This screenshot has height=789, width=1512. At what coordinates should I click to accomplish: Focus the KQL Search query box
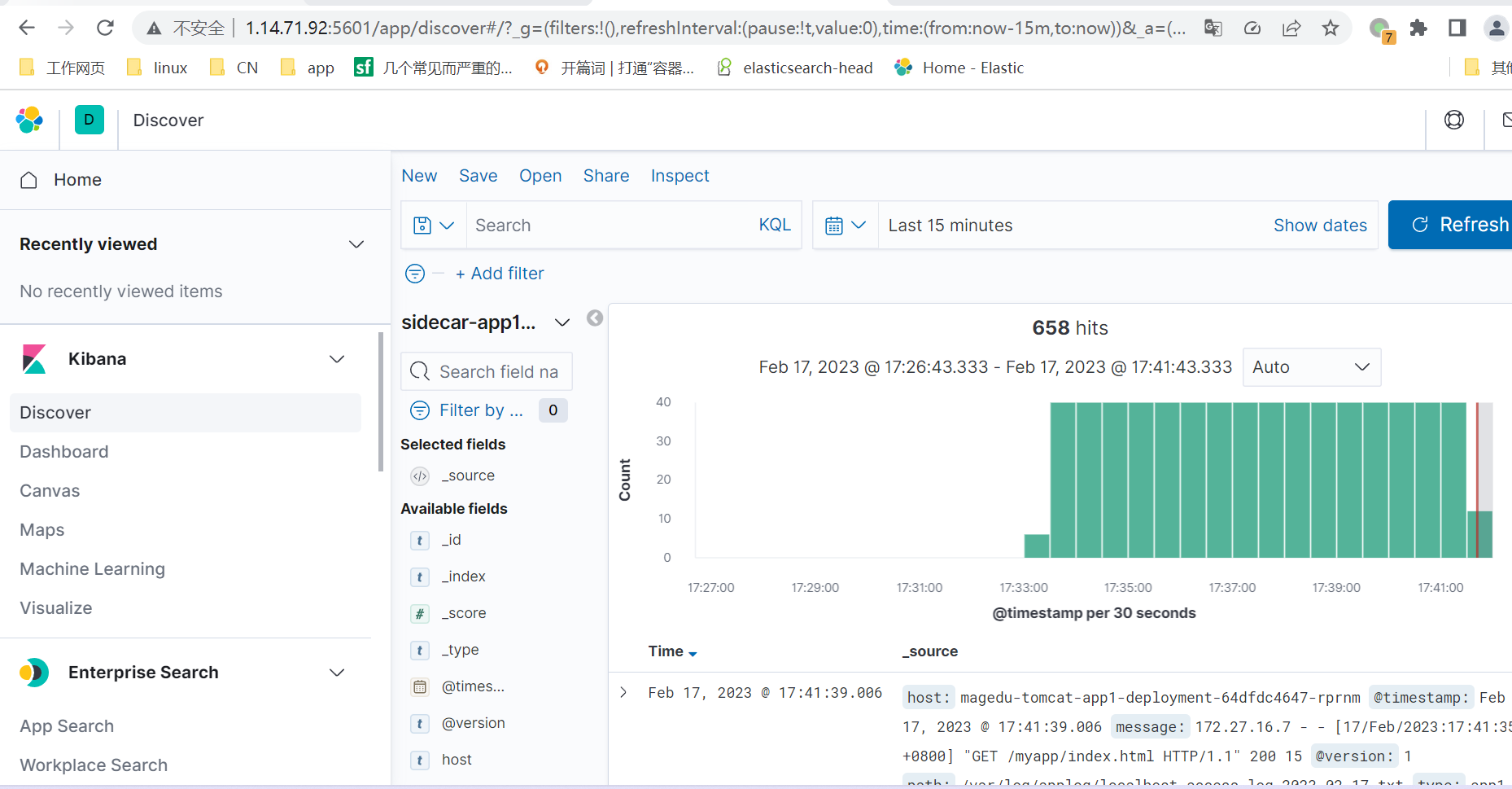[610, 226]
